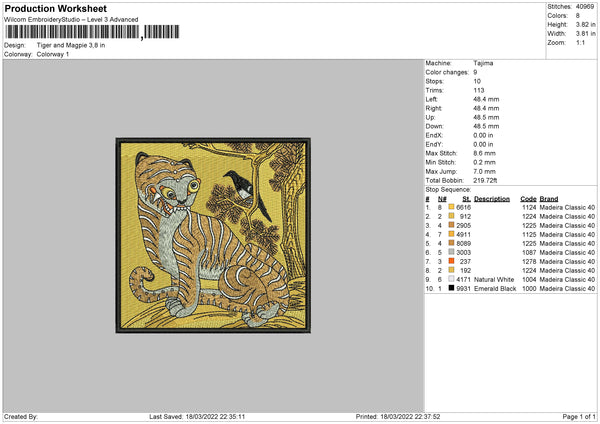Click thread code 1278

[529, 261]
